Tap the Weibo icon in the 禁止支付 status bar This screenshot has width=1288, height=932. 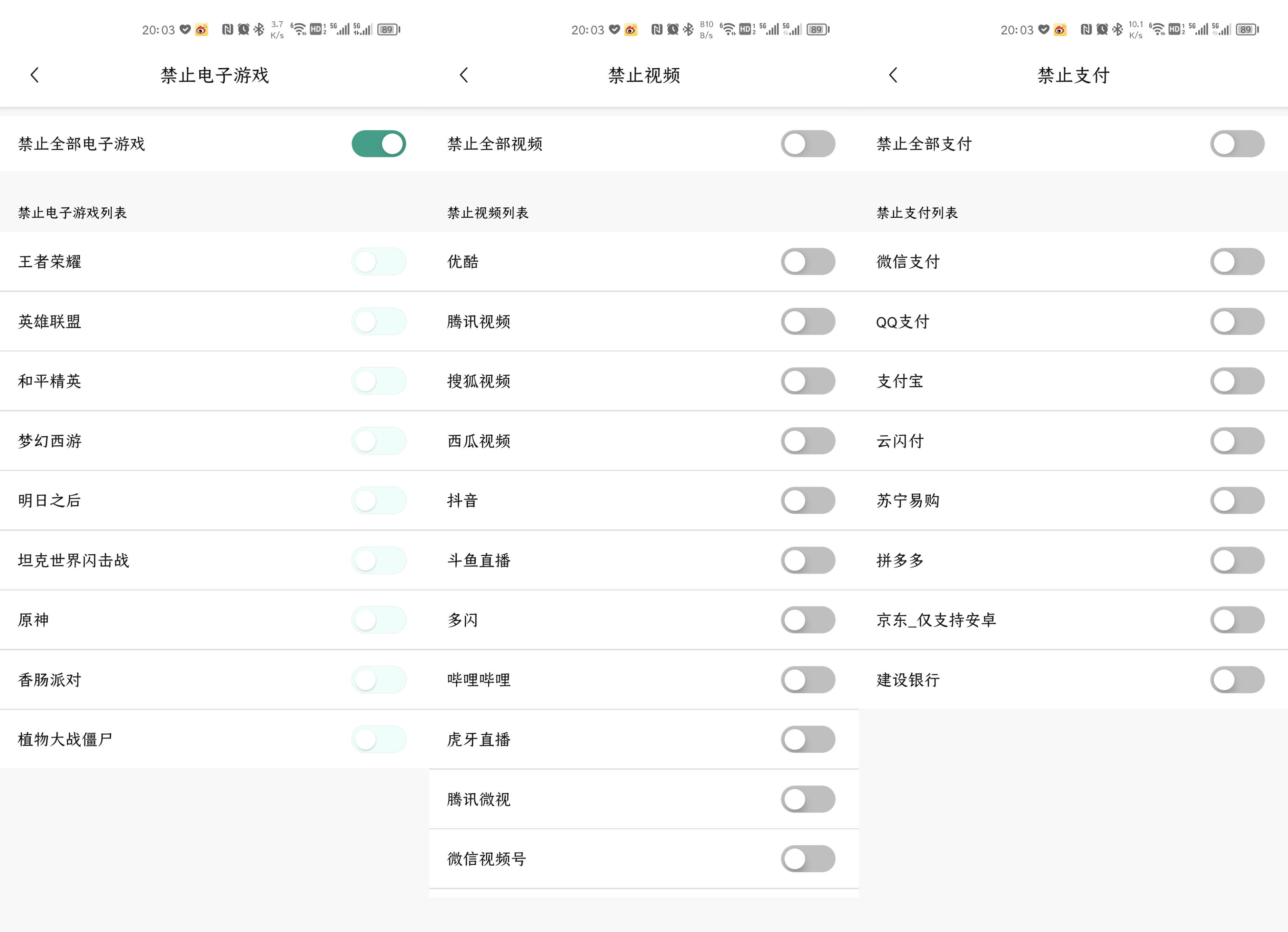1060,29
